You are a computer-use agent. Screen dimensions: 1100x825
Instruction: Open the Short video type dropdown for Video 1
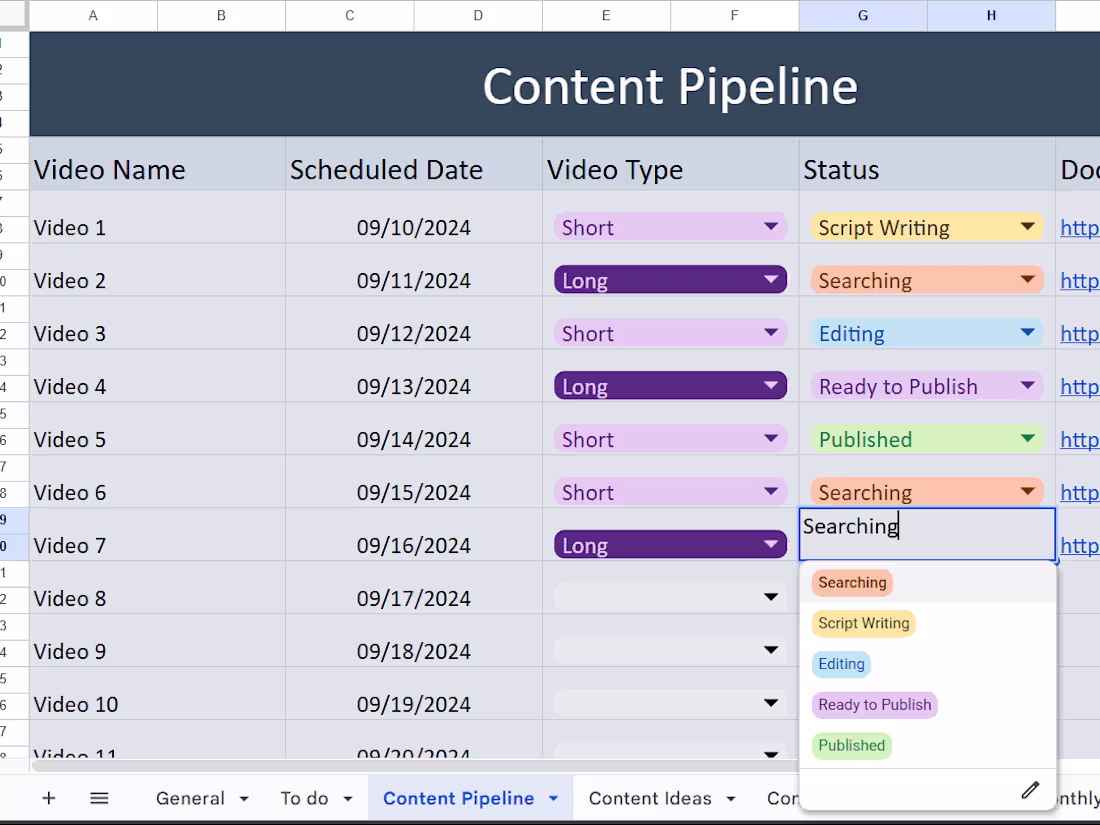pyautogui.click(x=770, y=227)
